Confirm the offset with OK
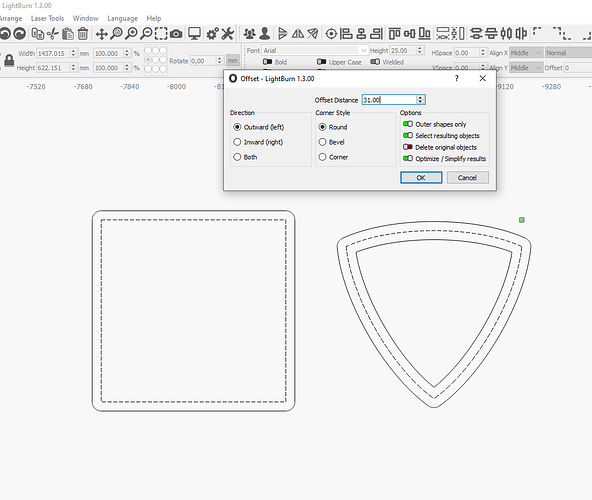The image size is (592, 500). [421, 177]
